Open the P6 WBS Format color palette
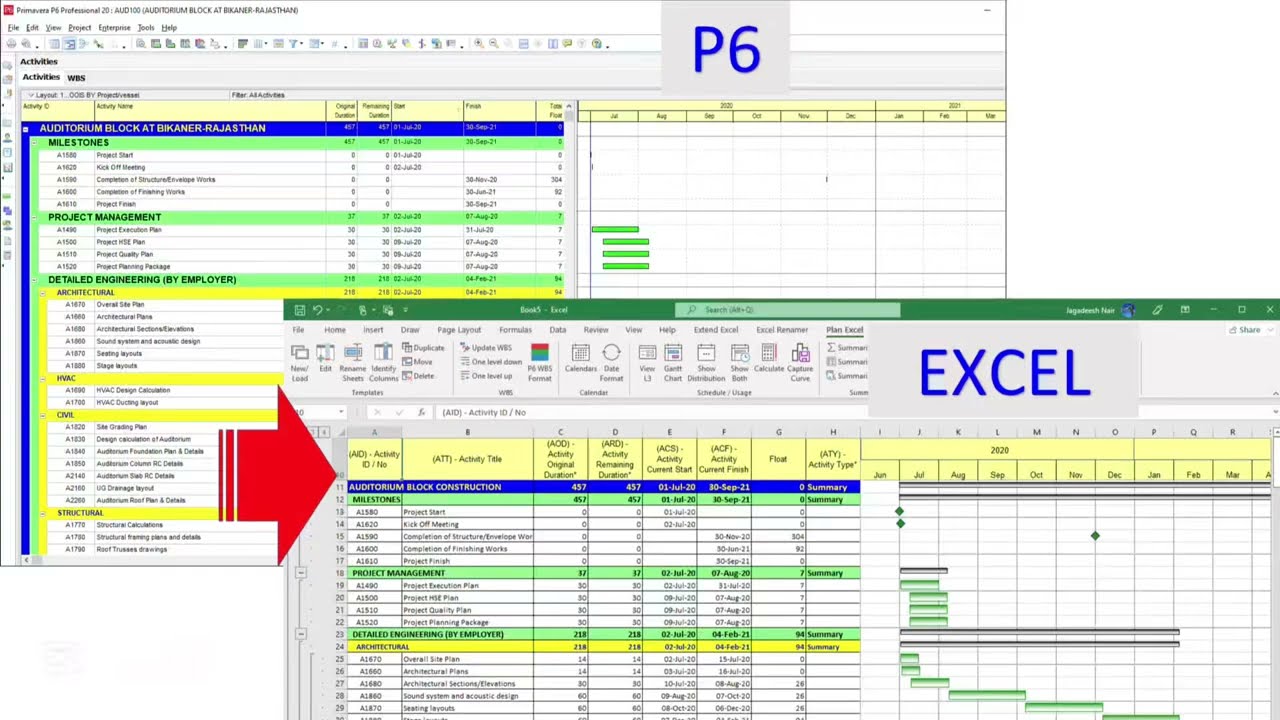Viewport: 1280px width, 720px height. point(539,362)
